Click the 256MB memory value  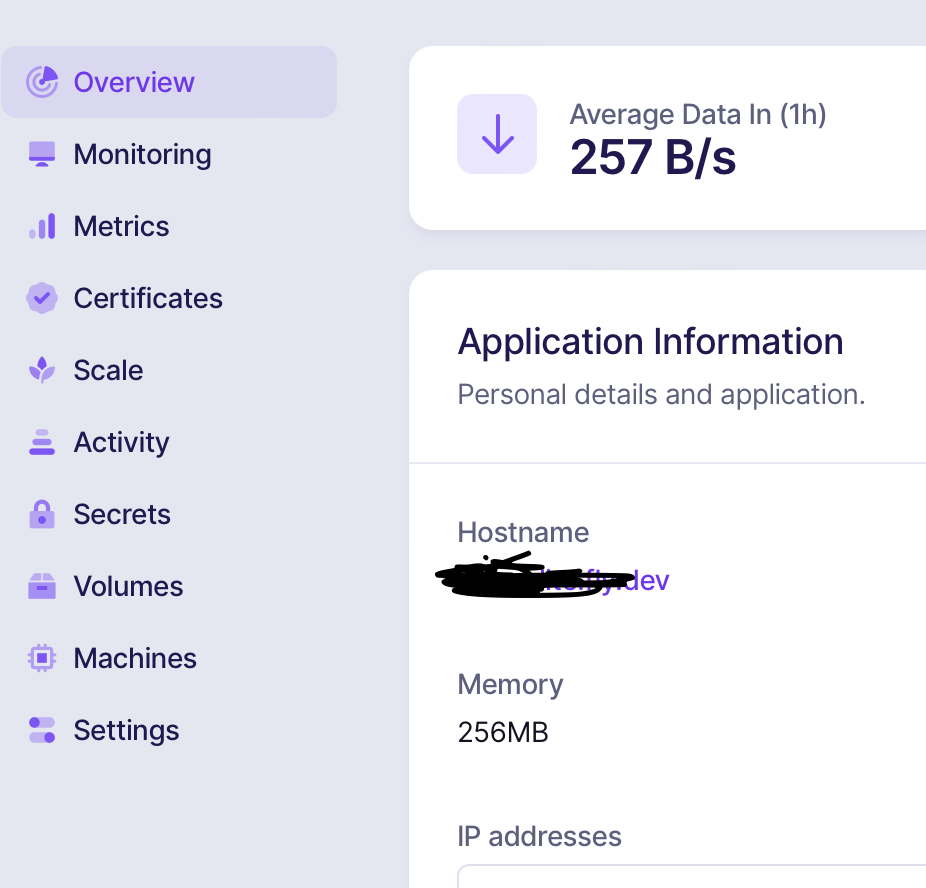(503, 732)
